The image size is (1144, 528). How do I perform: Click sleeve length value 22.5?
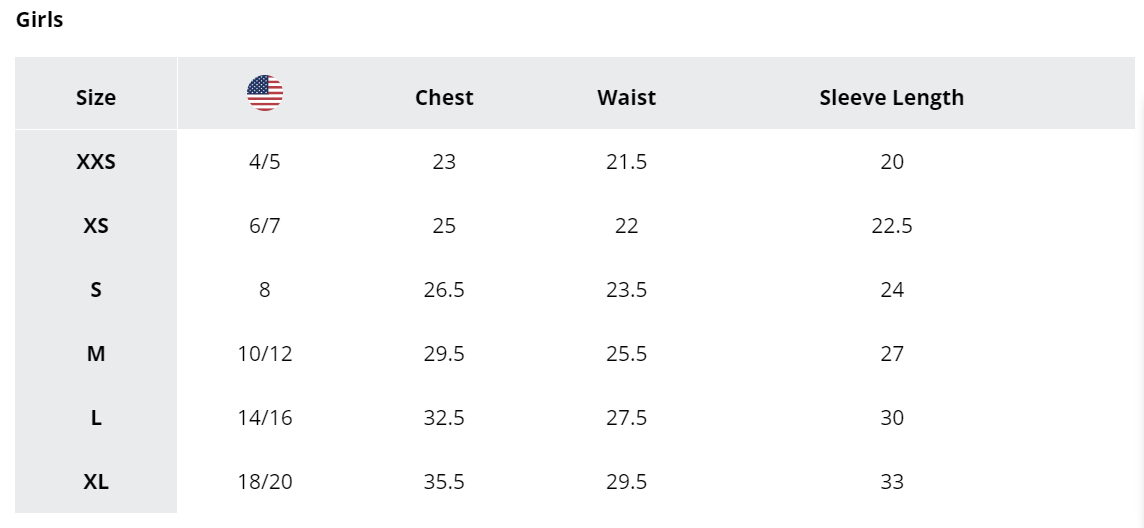tap(892, 225)
